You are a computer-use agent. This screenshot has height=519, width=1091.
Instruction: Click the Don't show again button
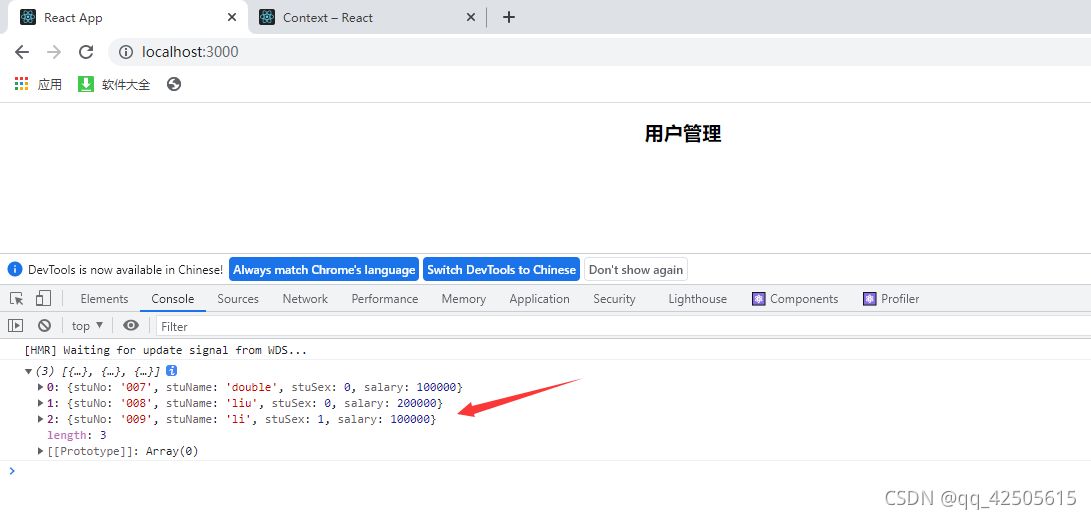point(636,270)
